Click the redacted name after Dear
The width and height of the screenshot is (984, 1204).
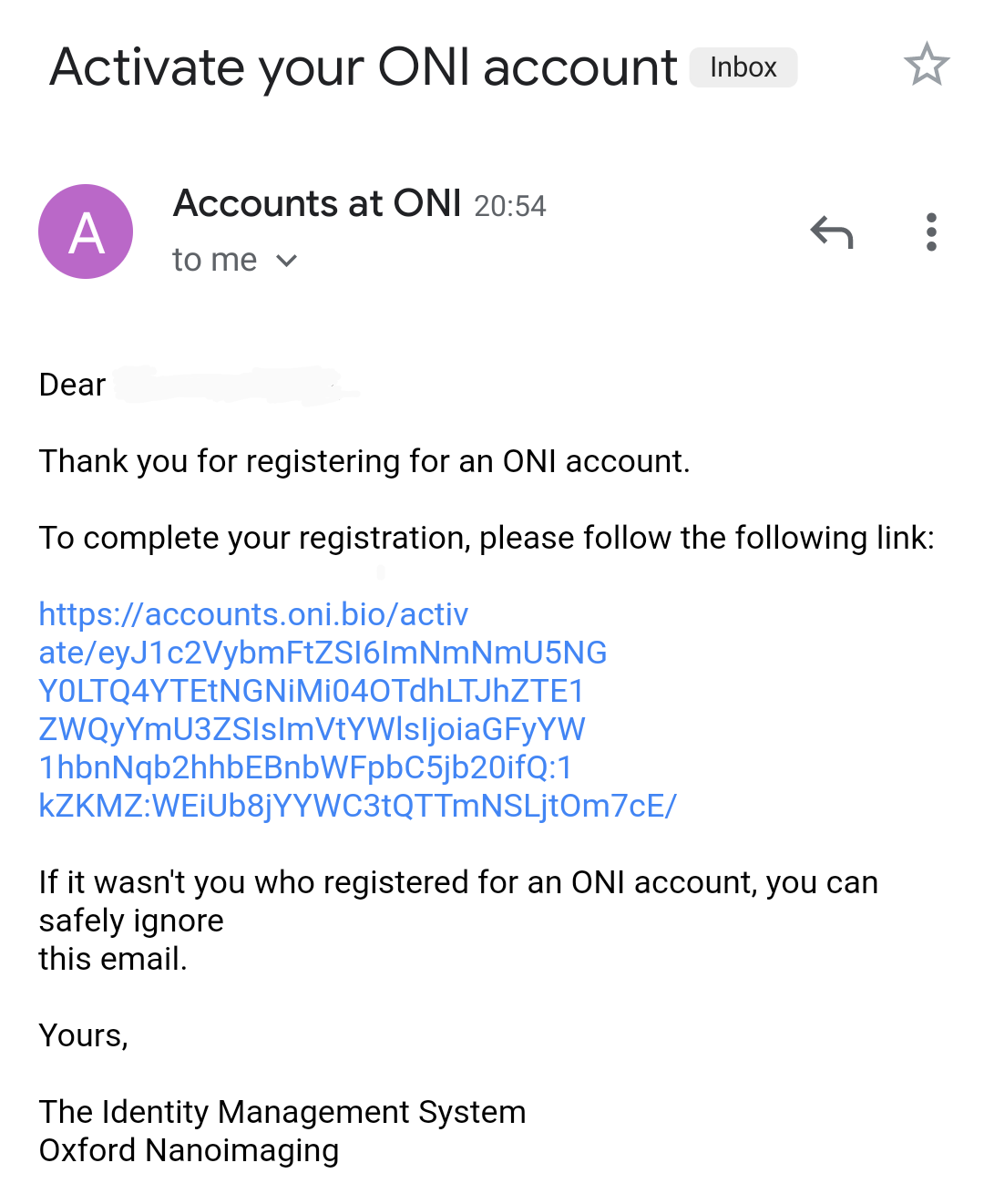236,385
